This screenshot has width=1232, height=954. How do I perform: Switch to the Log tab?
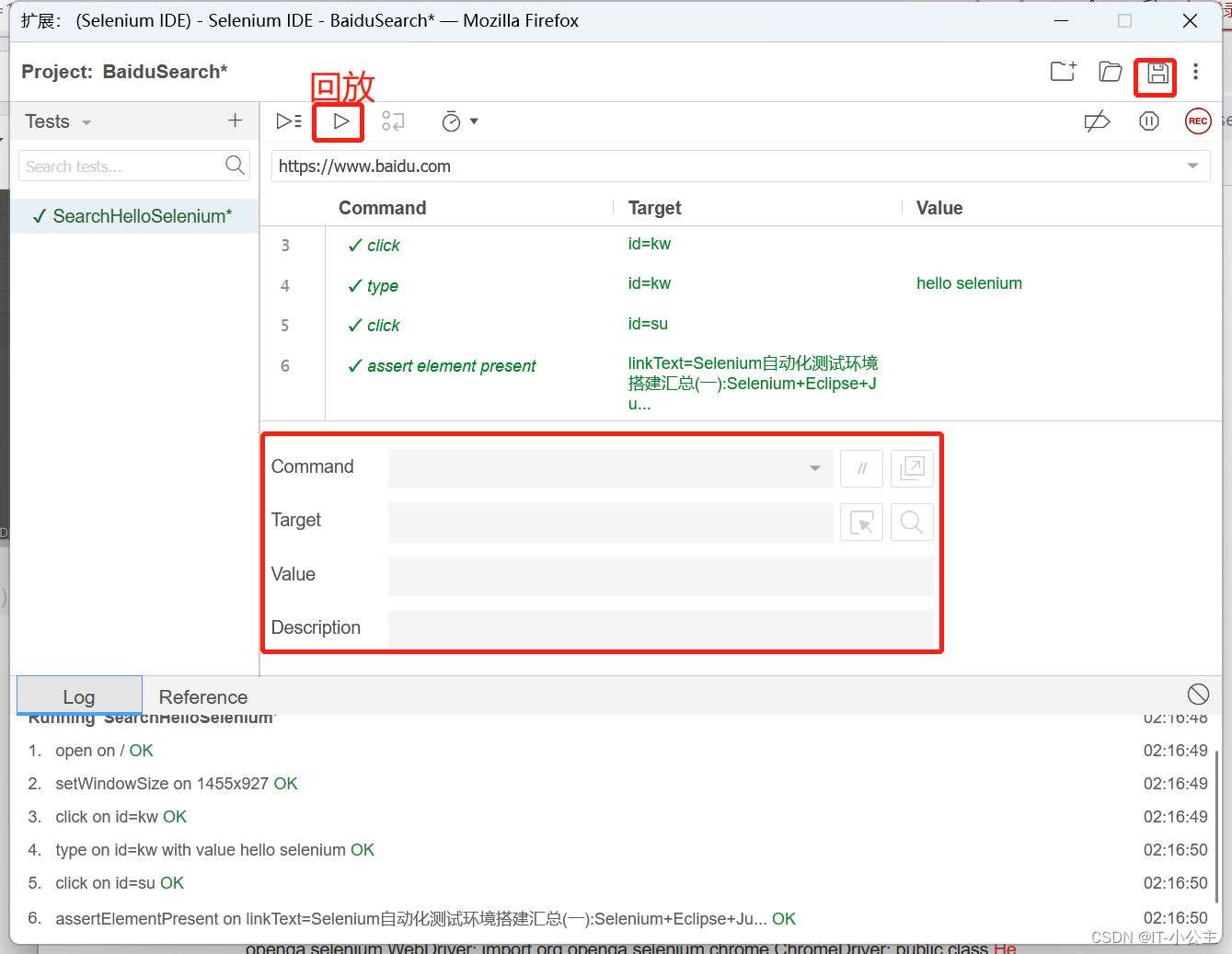point(79,696)
